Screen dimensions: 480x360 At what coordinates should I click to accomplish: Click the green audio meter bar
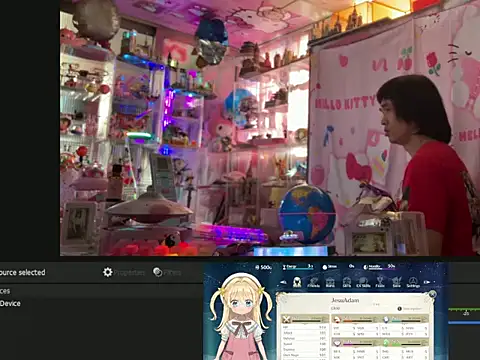pyautogui.click(x=464, y=310)
